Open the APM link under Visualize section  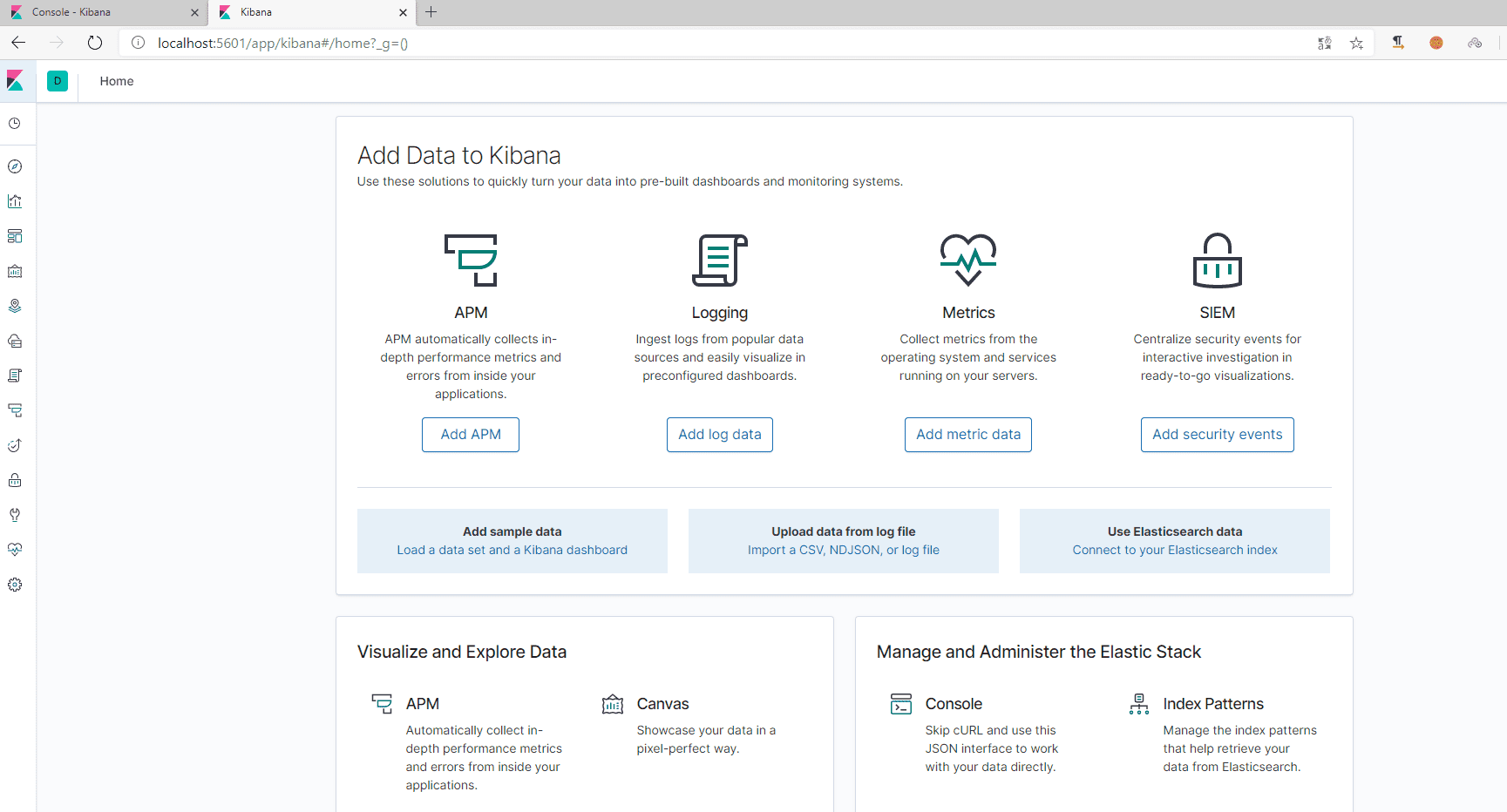(423, 704)
